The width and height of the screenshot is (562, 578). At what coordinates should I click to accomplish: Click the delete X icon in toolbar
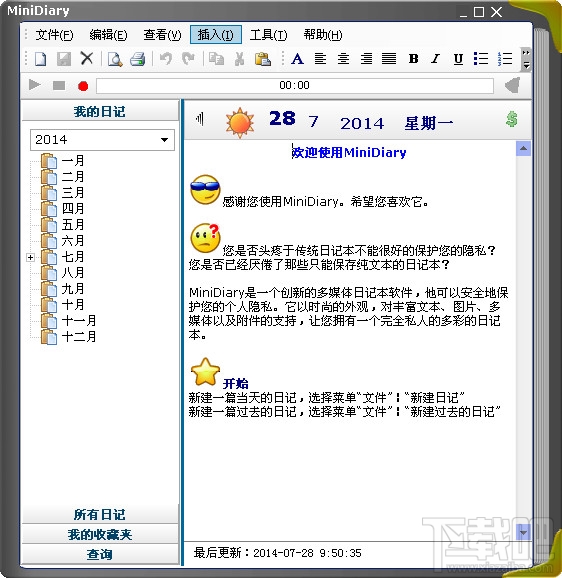[x=87, y=59]
